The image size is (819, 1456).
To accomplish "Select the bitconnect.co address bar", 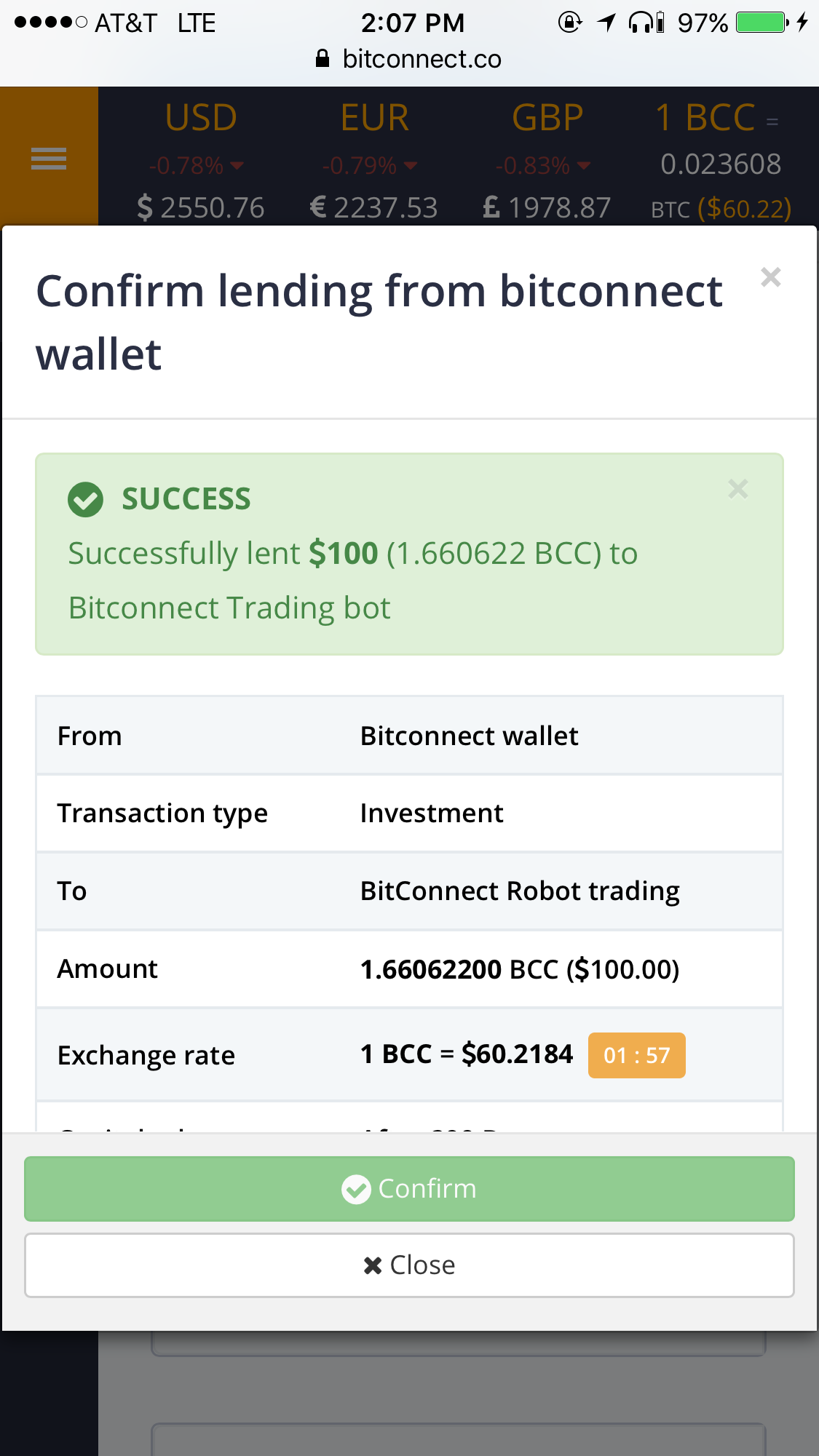I will (409, 59).
